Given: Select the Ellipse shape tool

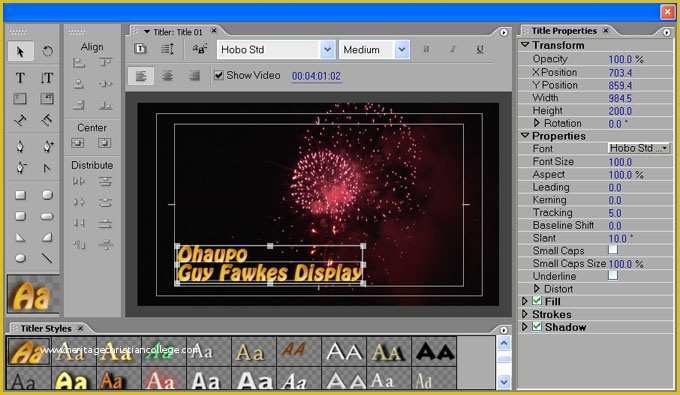Looking at the screenshot, I should click(x=20, y=258).
